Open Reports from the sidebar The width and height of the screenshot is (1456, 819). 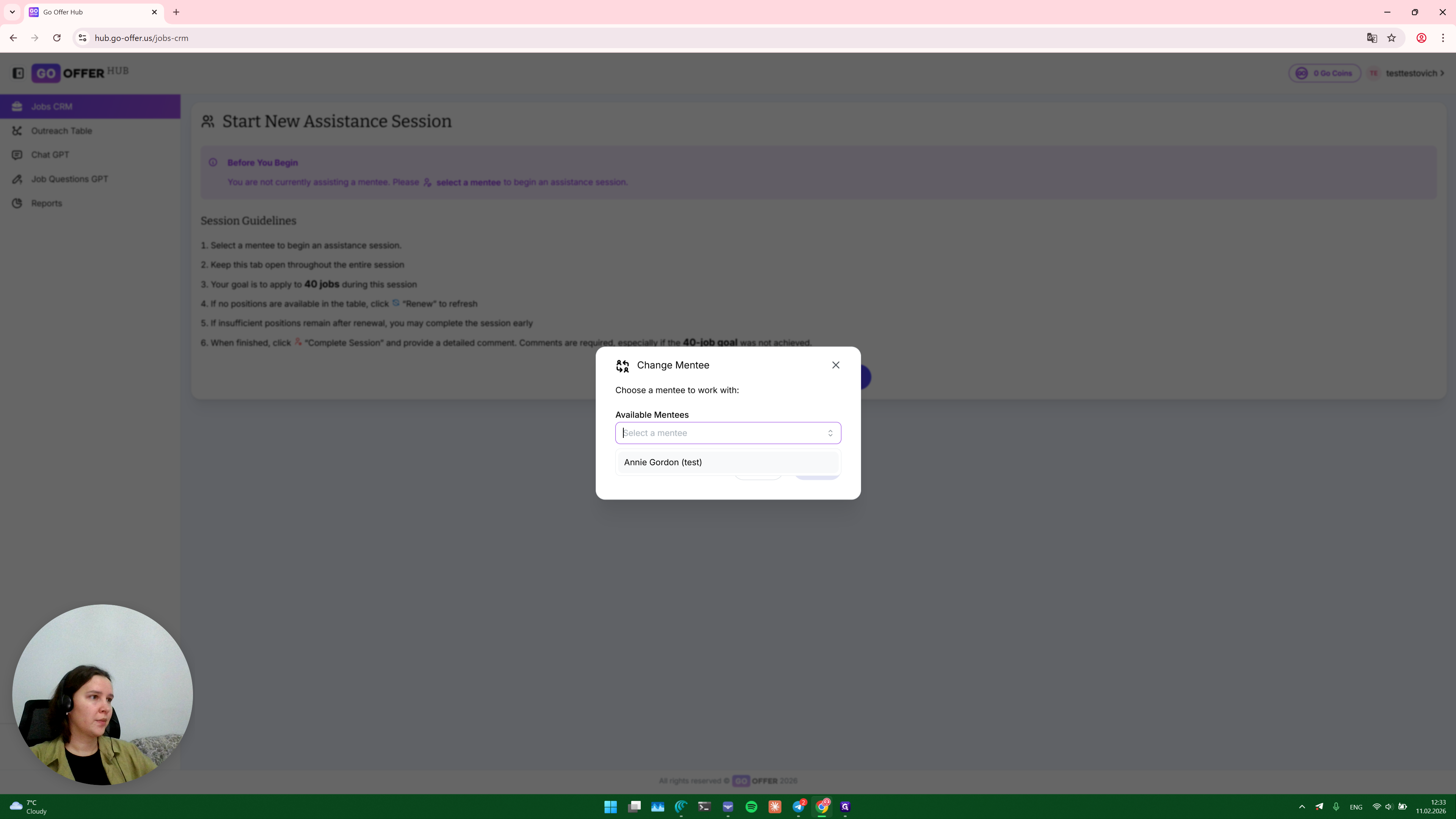tap(46, 204)
